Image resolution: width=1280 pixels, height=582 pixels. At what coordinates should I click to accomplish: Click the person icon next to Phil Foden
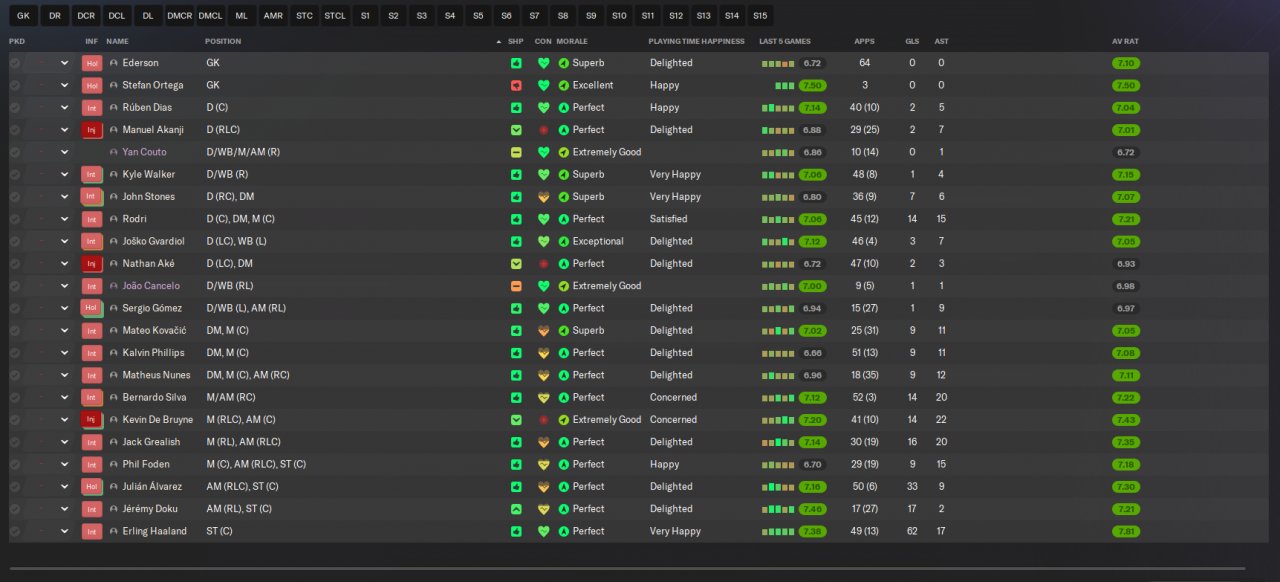click(x=114, y=464)
